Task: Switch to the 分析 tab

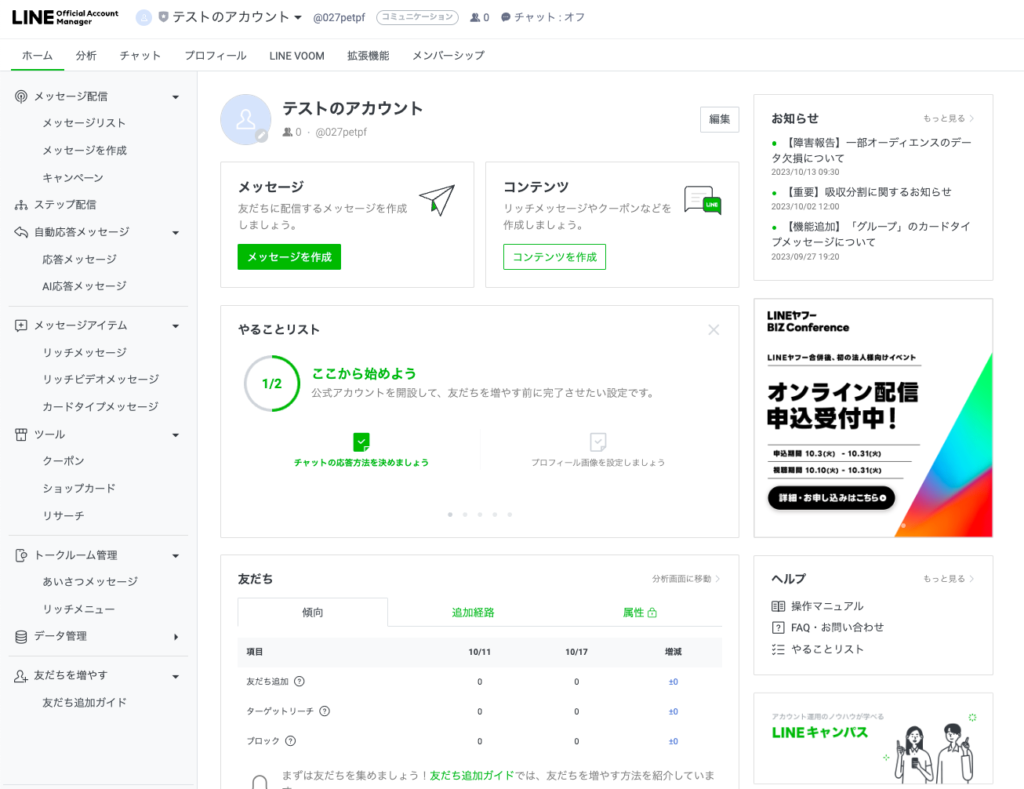Action: (86, 56)
